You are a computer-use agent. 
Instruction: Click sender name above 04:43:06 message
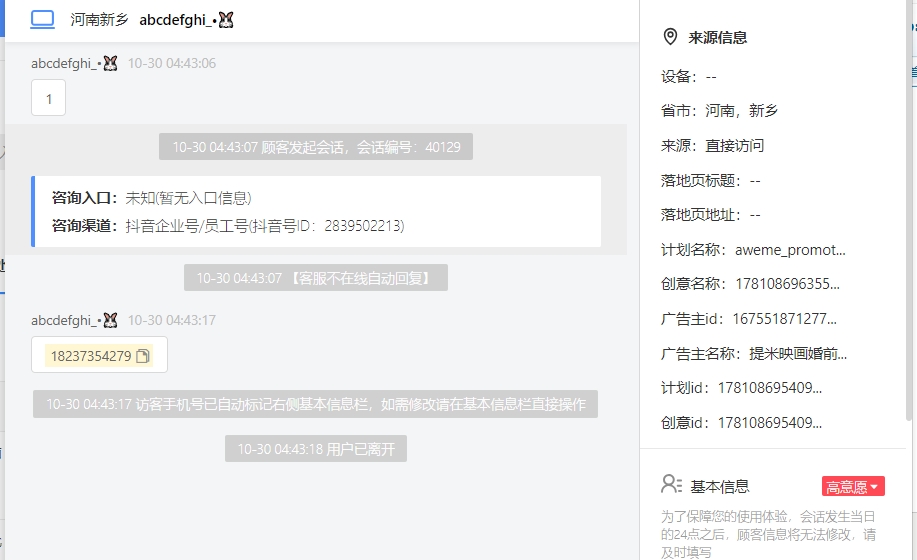[x=74, y=63]
